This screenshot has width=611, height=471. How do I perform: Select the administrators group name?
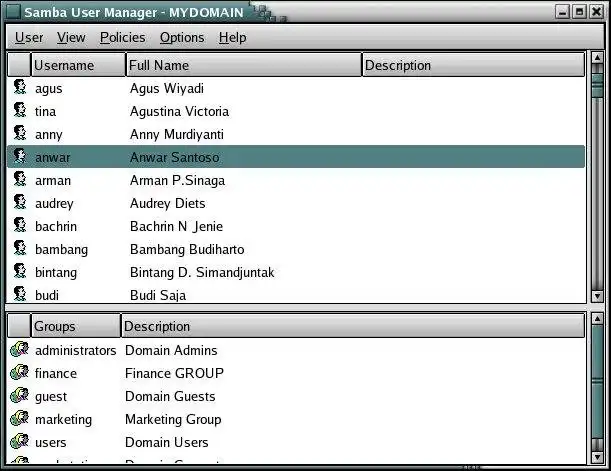[76, 350]
